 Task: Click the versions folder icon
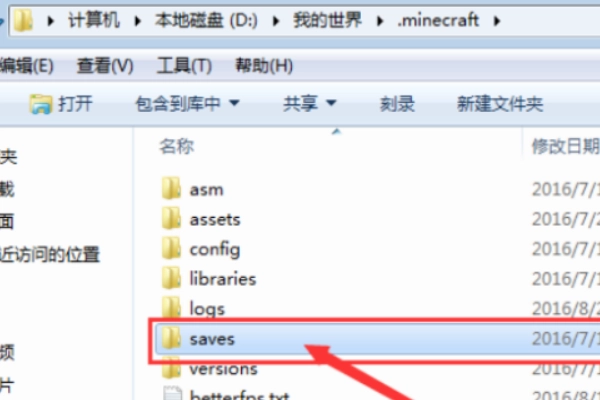coord(172,369)
